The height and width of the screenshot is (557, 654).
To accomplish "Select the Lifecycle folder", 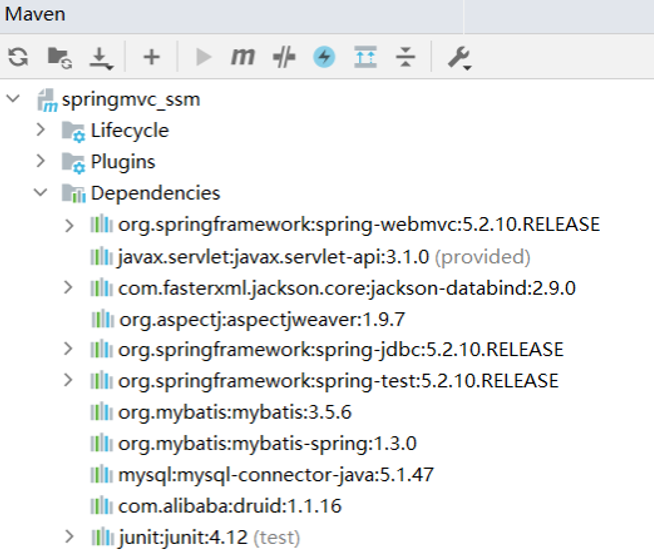I will (130, 131).
